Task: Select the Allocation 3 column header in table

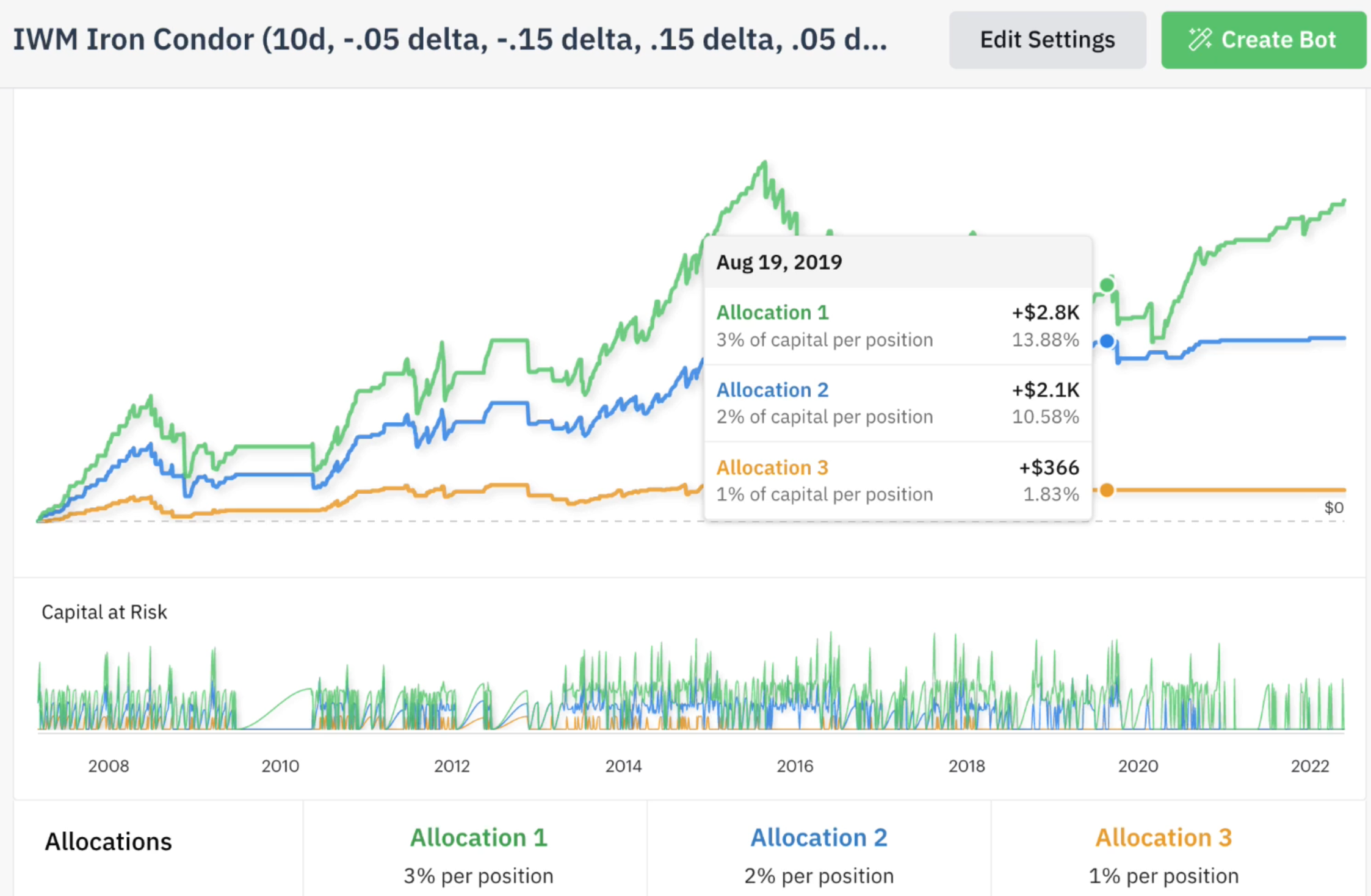Action: tap(1163, 838)
